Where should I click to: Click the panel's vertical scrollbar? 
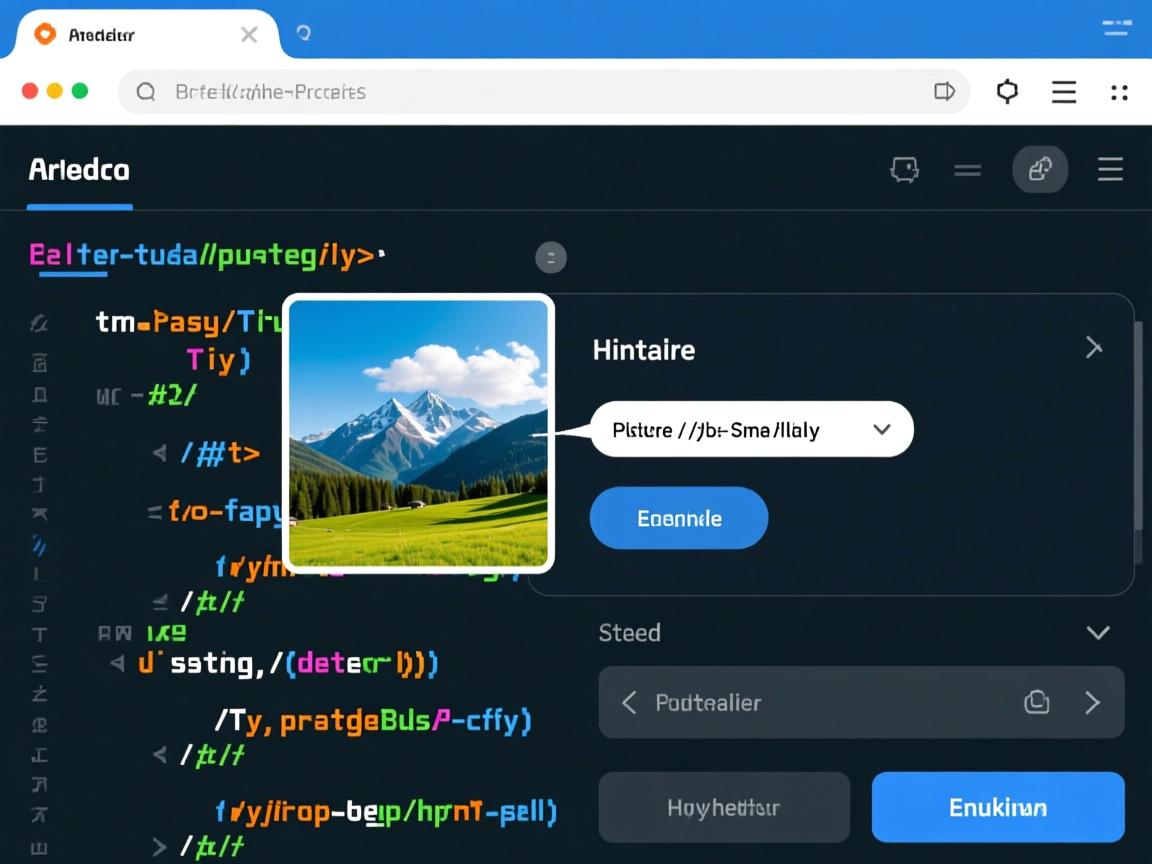[x=1138, y=440]
